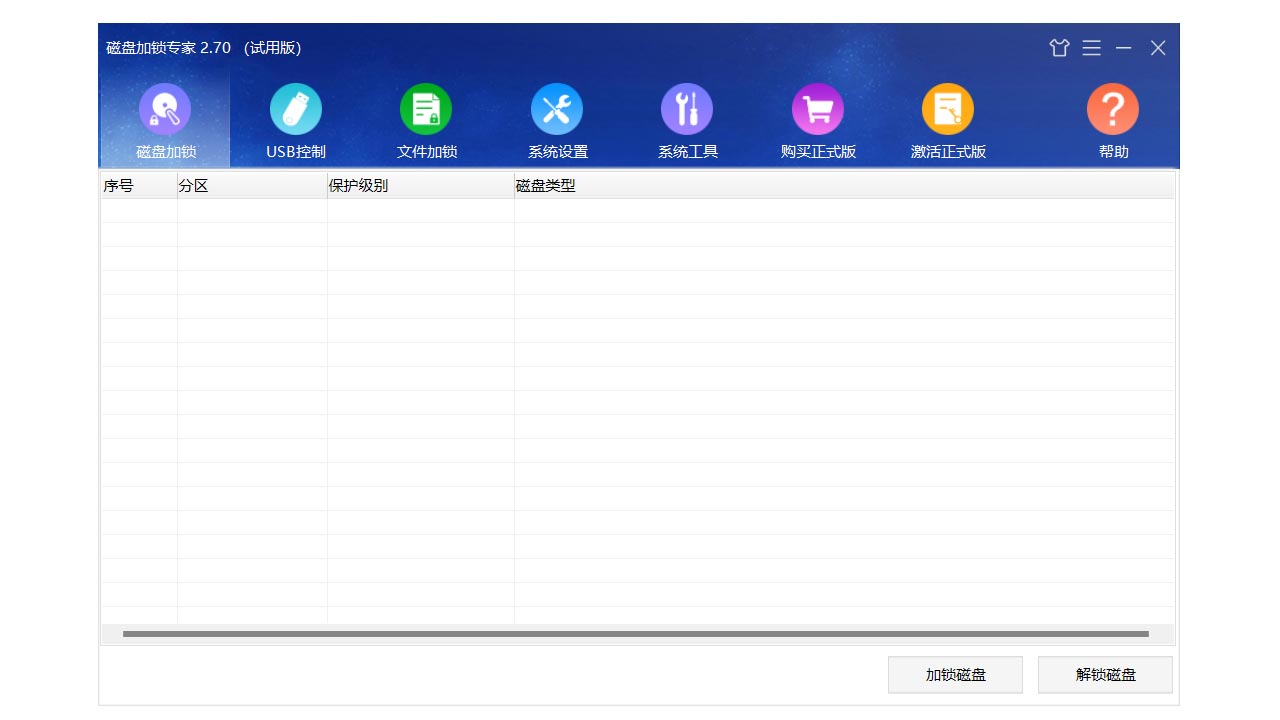The image size is (1280, 720).
Task: Click the horizontal scrollbar below the list
Action: pyautogui.click(x=635, y=634)
